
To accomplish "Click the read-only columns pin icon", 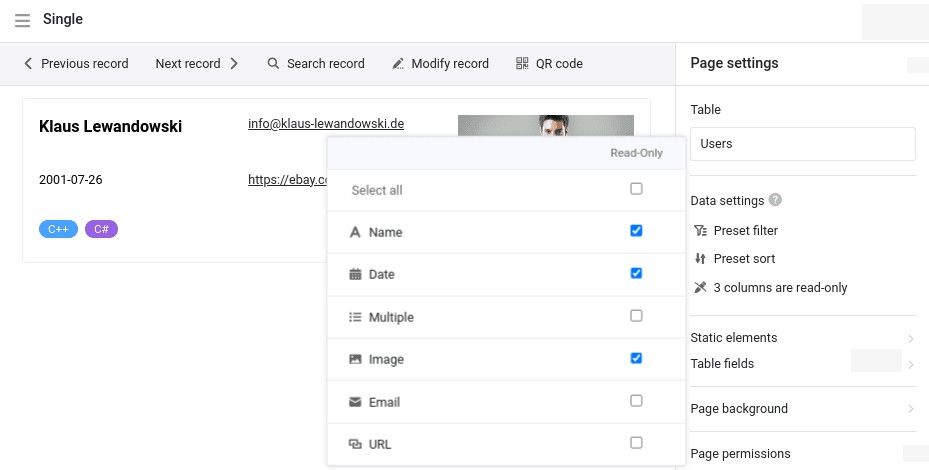I will coord(701,288).
